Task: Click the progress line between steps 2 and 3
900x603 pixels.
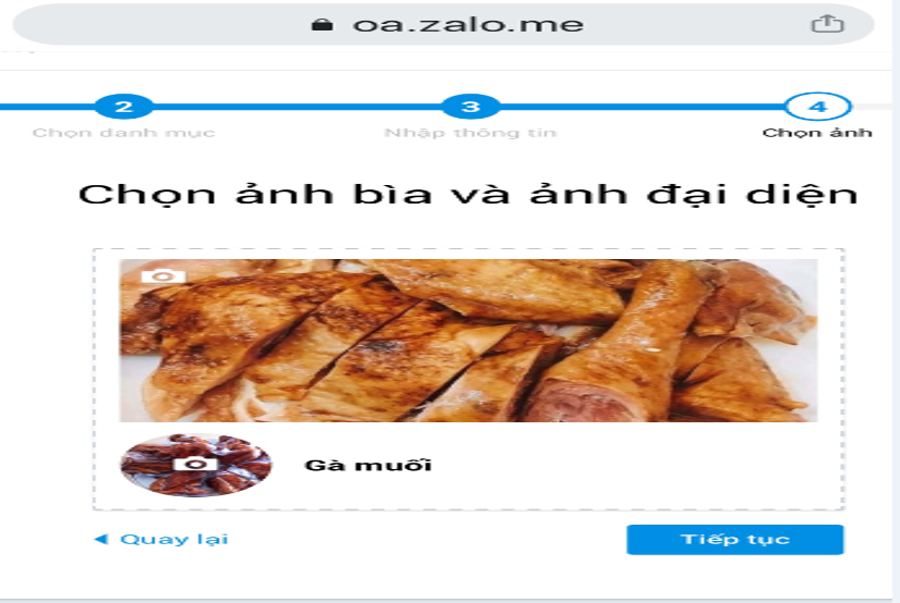Action: point(297,106)
